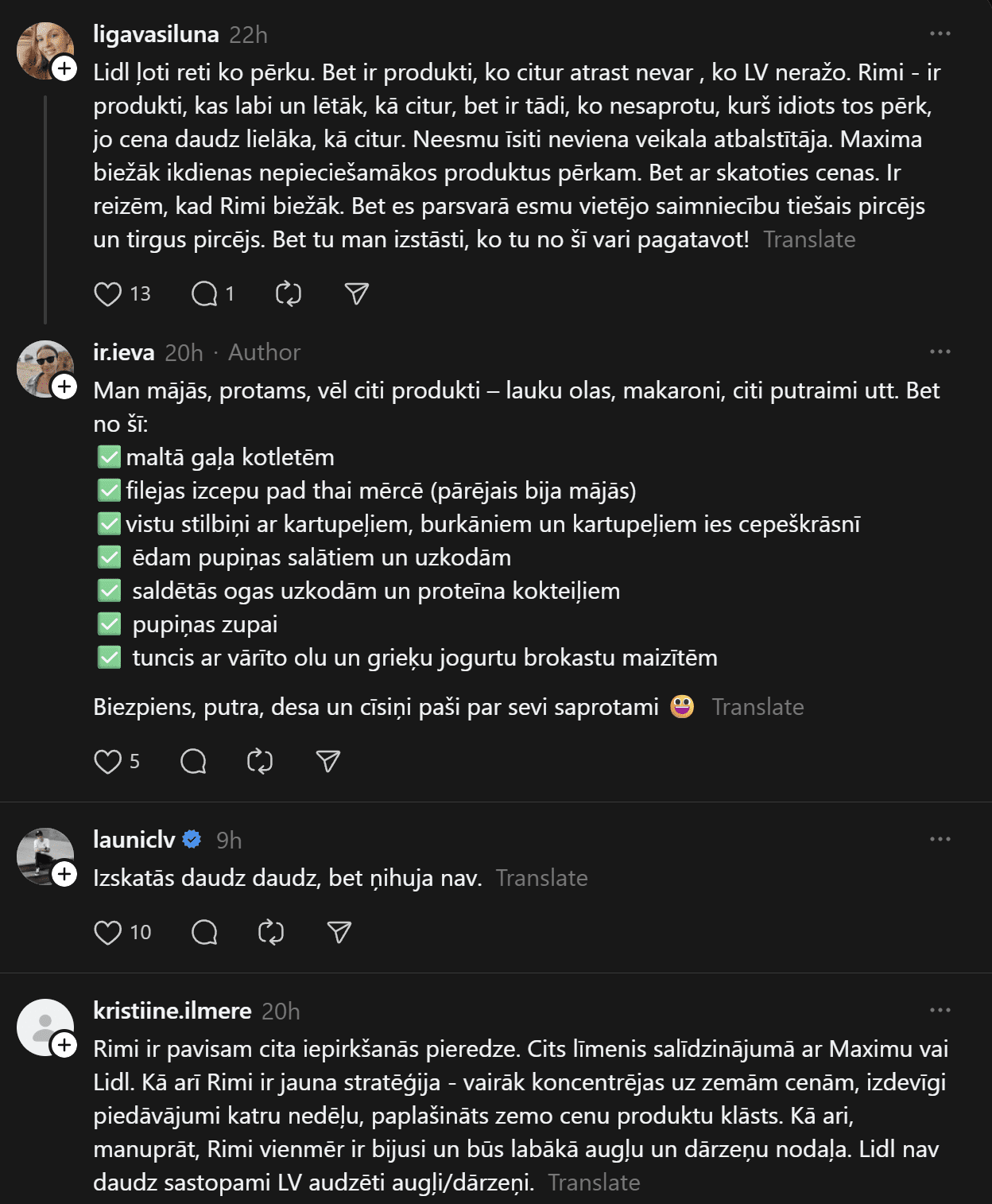Translate launiclv's comment

541,878
